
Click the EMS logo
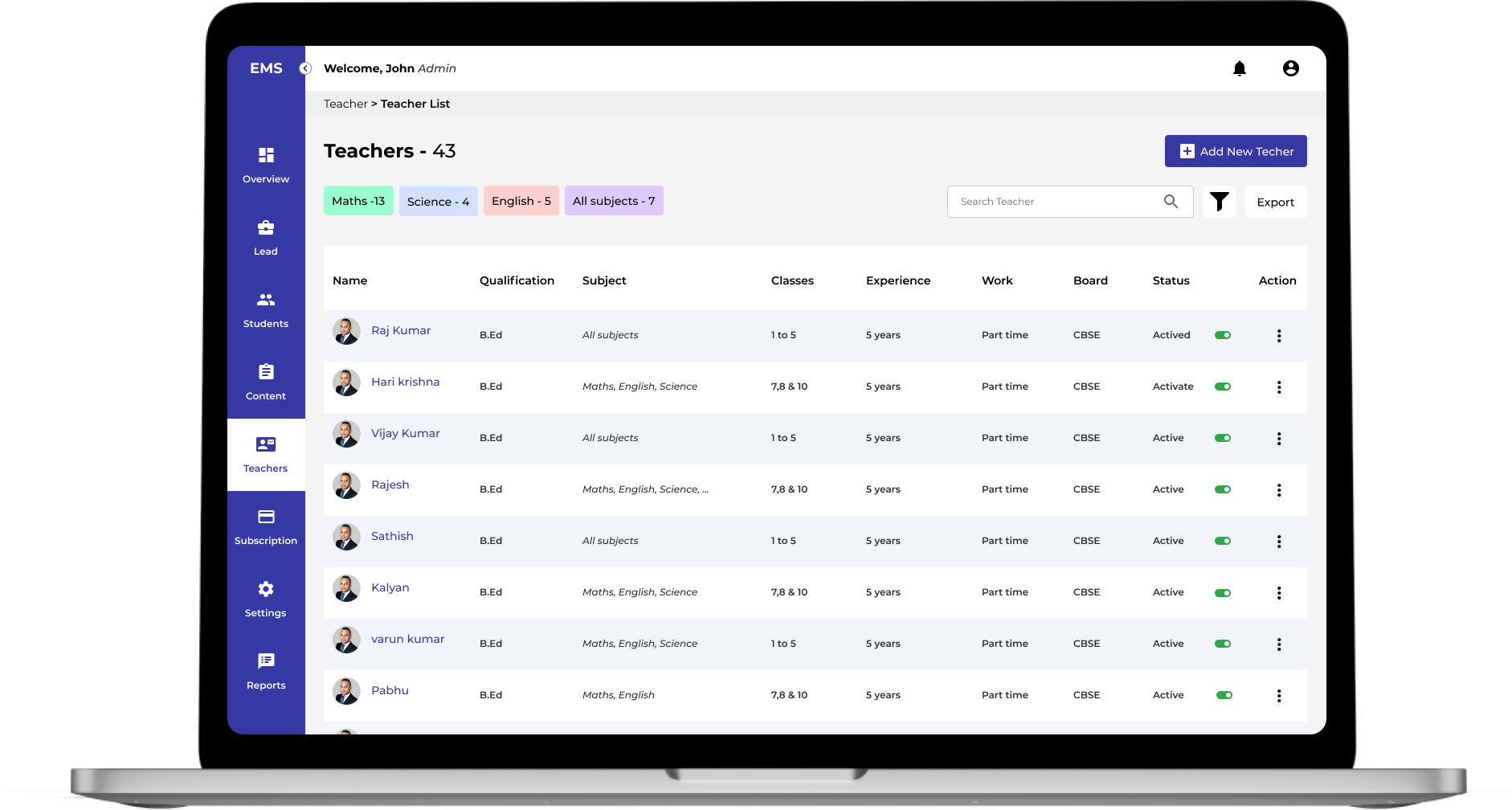point(266,68)
